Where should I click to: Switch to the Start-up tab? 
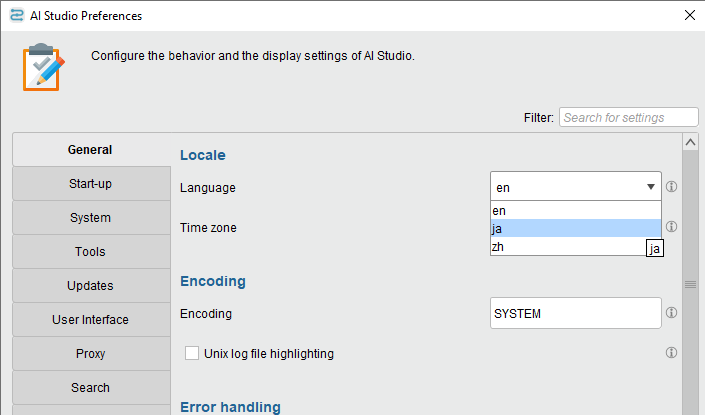pyautogui.click(x=91, y=183)
